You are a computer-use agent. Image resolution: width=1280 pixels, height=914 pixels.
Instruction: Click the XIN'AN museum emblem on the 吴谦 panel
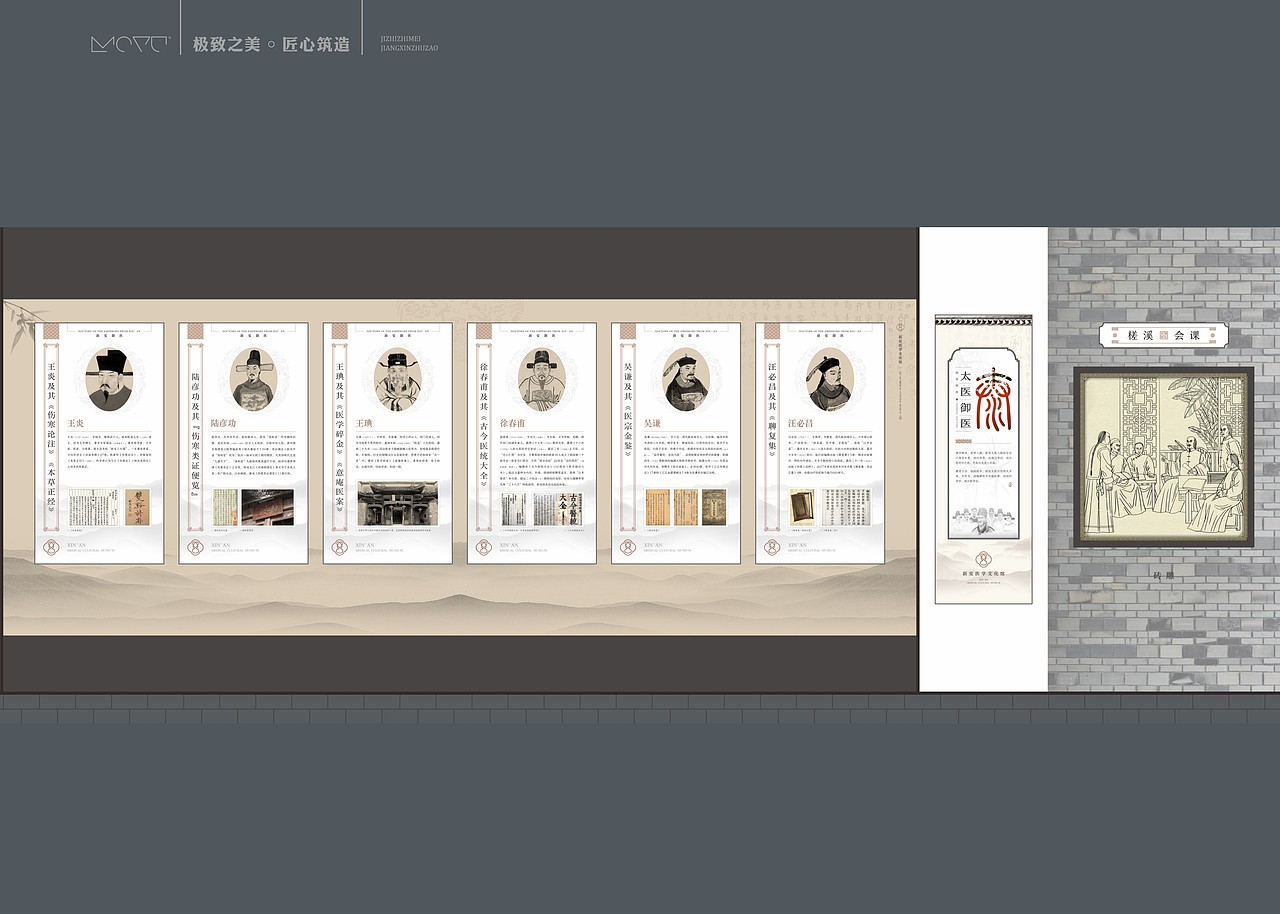coord(628,547)
